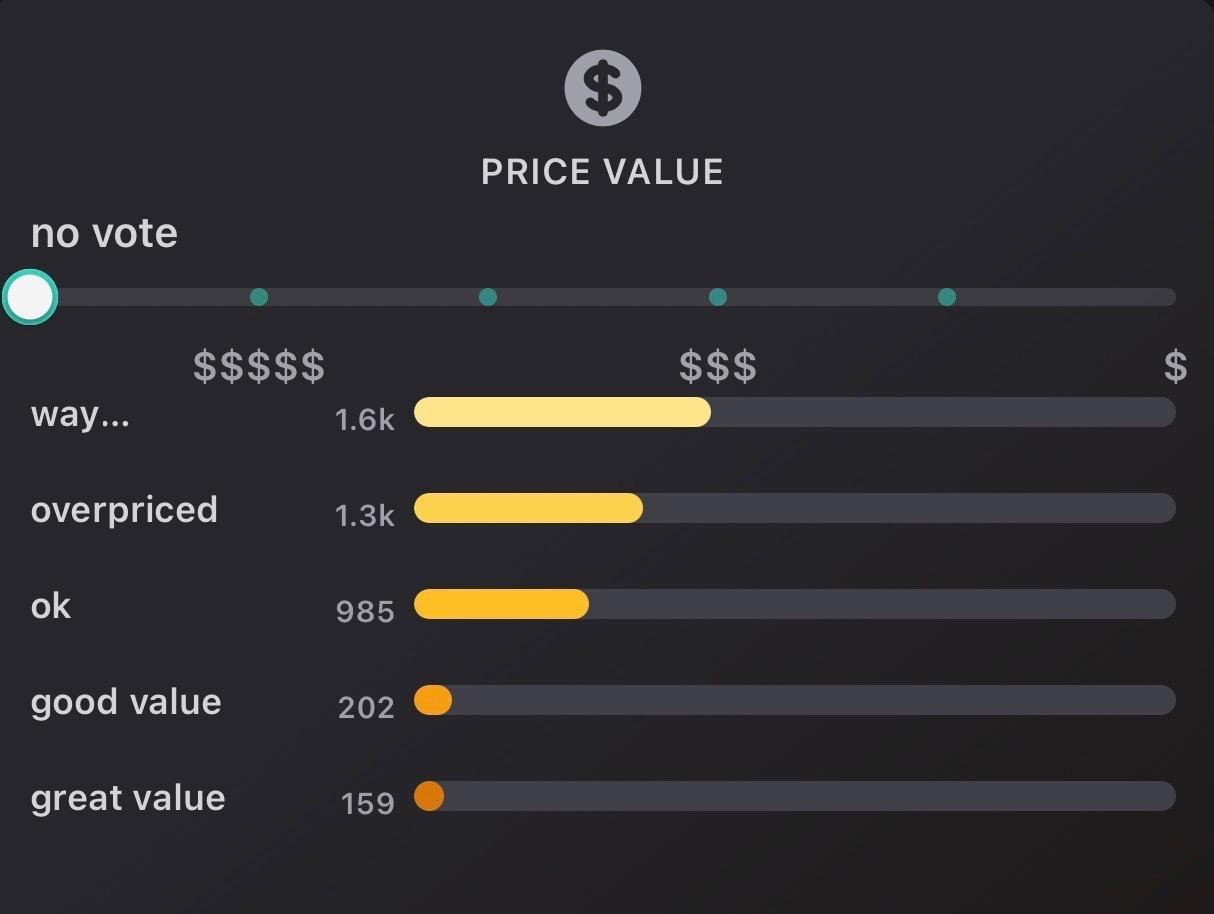Click the 1.6k vote bar for way overpriced

(x=562, y=412)
